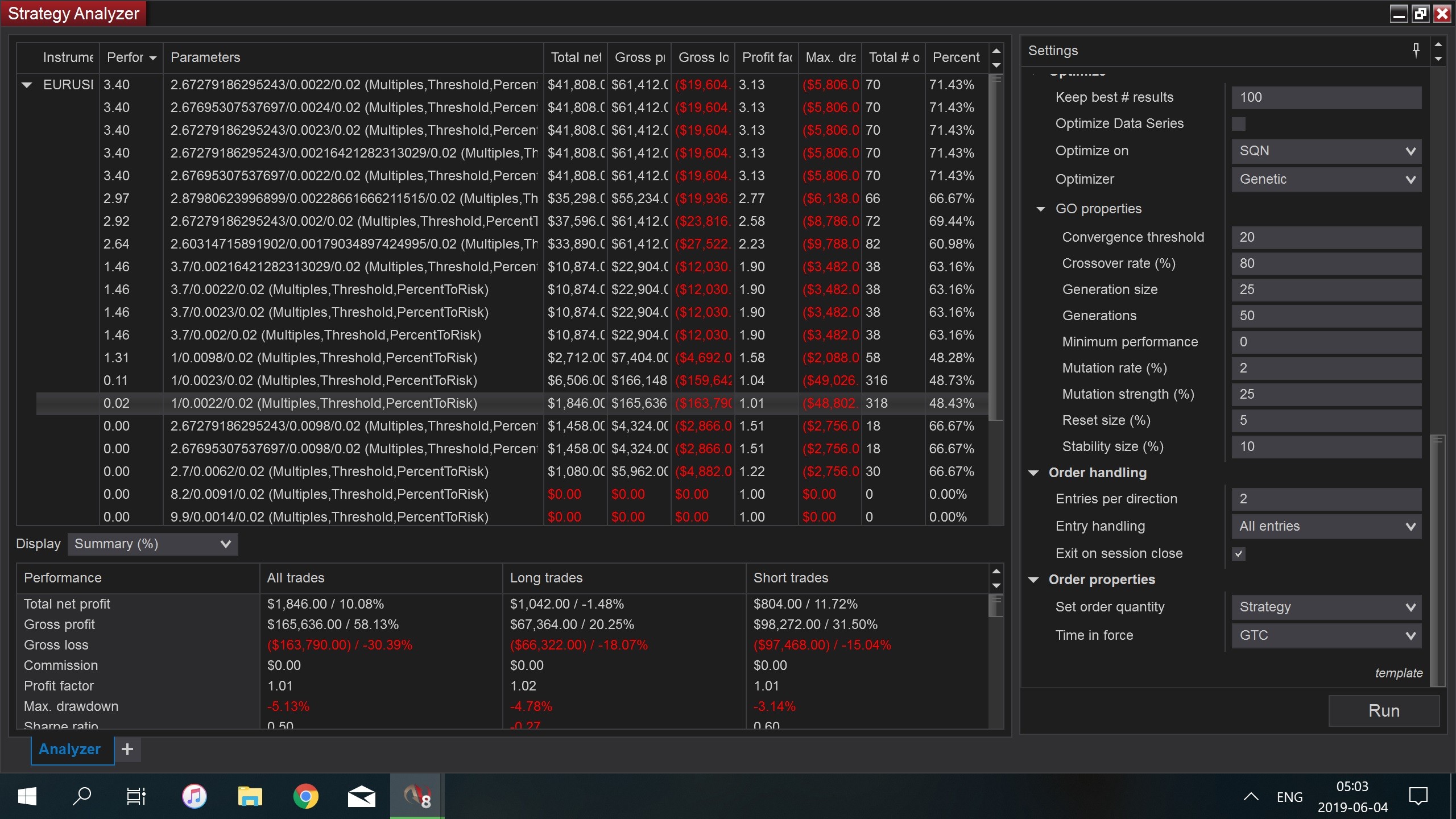Pin the Settings panel
The image size is (1456, 819).
coord(1416,50)
